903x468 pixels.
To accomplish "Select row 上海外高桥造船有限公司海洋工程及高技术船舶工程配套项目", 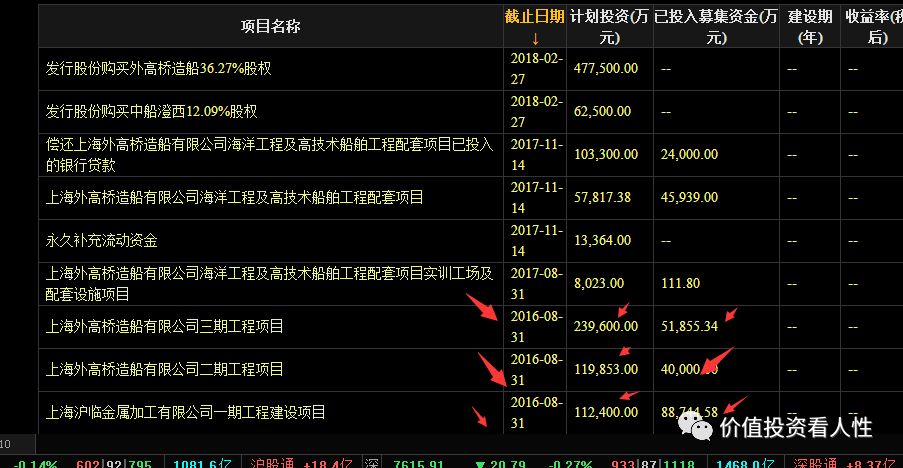I will tap(471, 197).
